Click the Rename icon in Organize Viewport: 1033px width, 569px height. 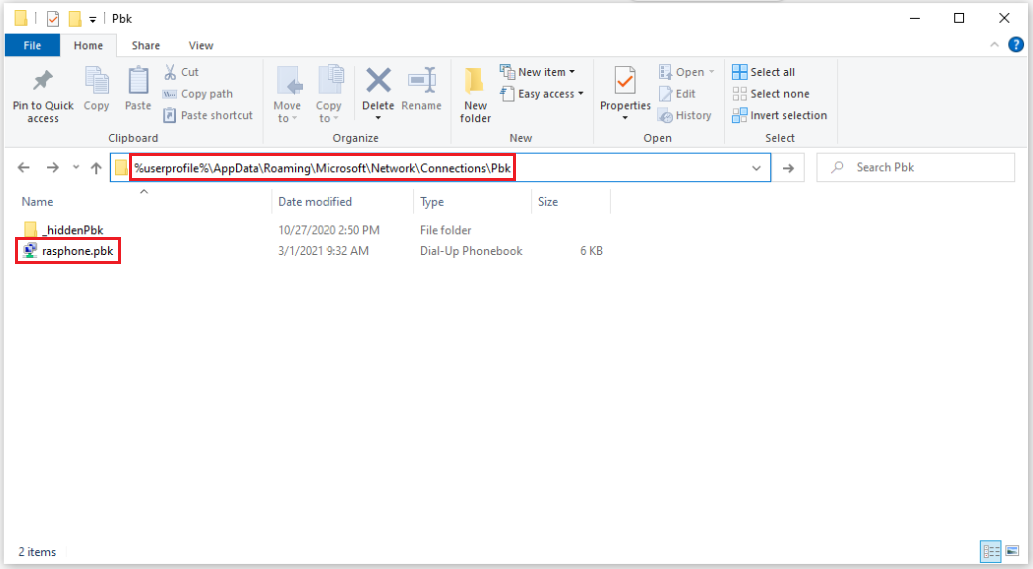(x=421, y=82)
